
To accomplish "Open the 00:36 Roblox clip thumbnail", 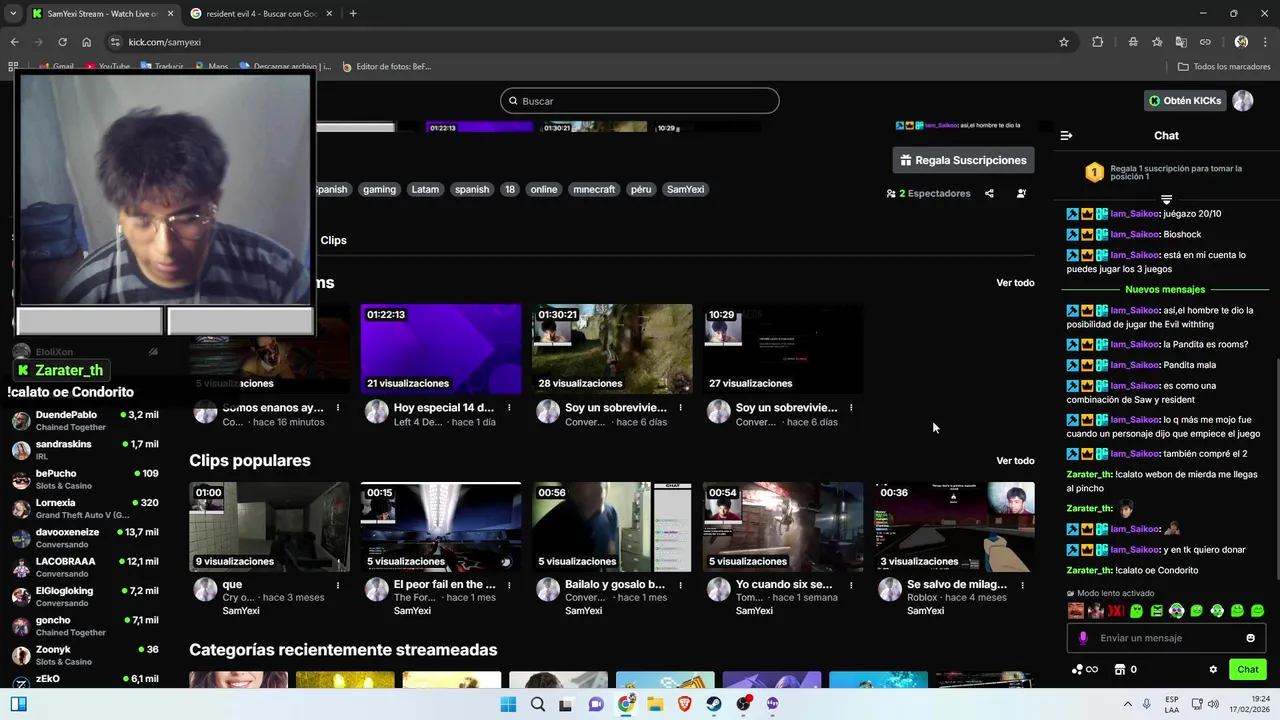I will click(x=954, y=527).
